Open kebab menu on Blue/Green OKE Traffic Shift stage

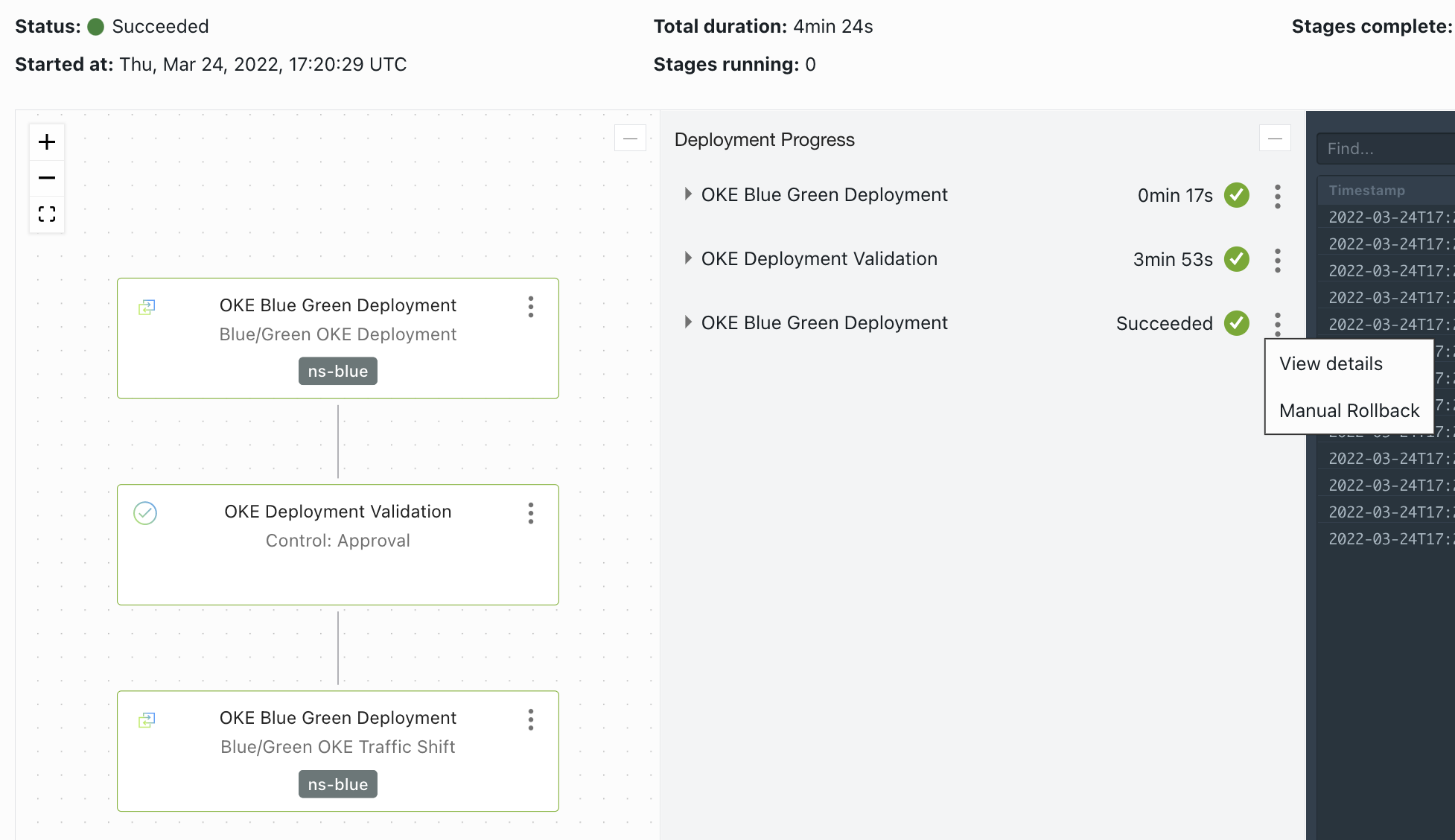531,719
